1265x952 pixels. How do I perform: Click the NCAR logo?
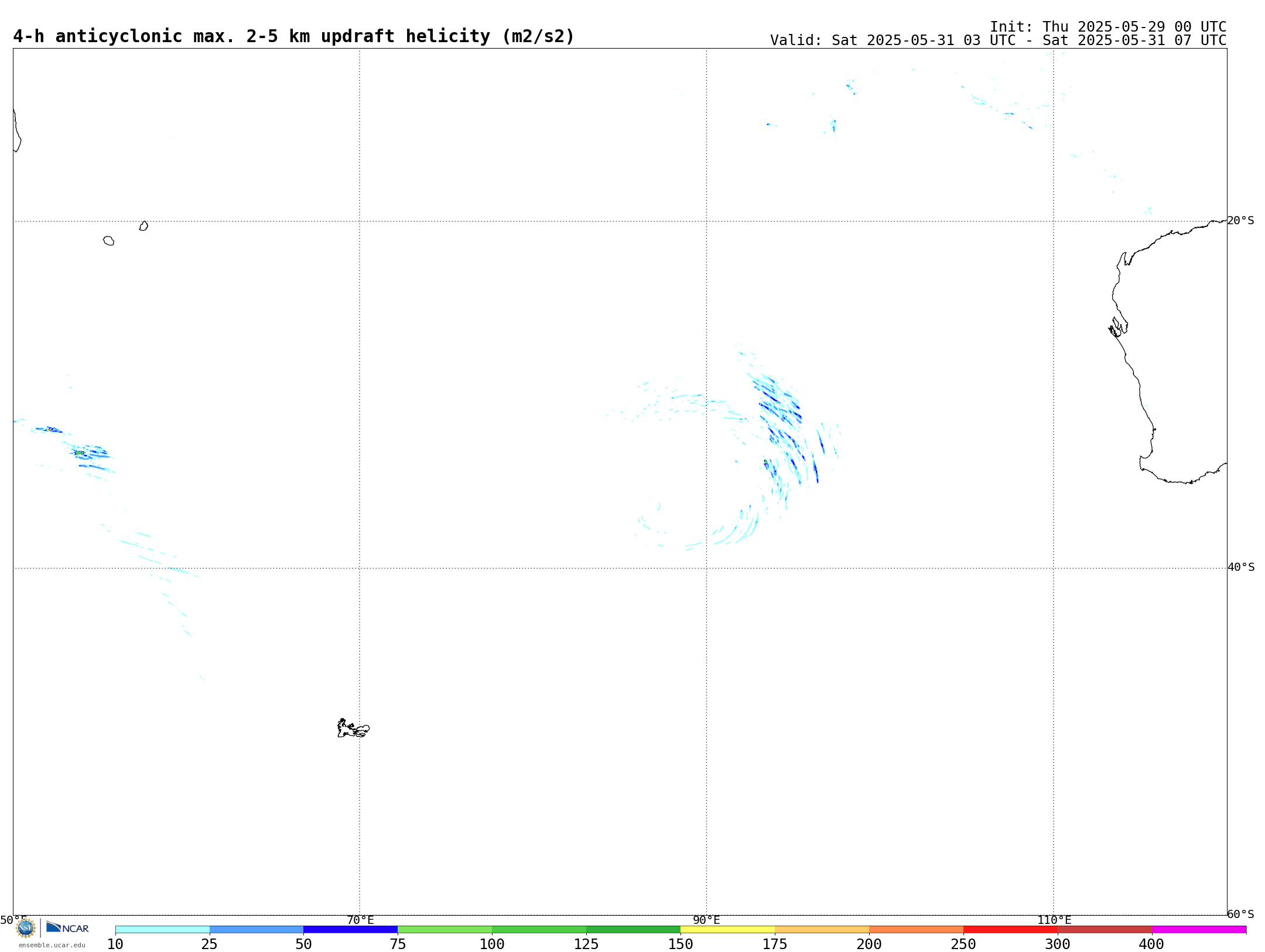pos(67,927)
